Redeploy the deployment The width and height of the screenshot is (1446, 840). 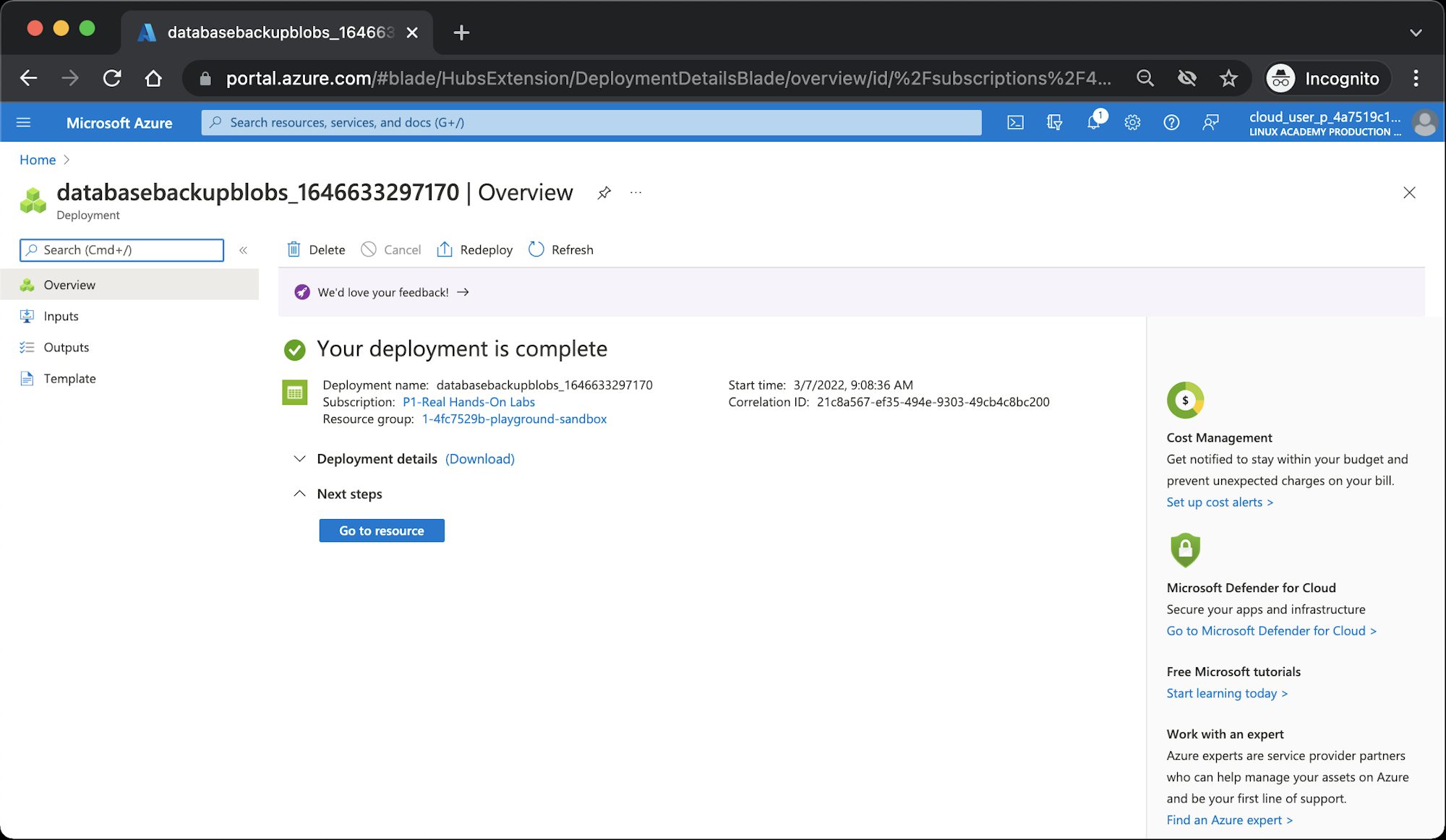pyautogui.click(x=474, y=249)
